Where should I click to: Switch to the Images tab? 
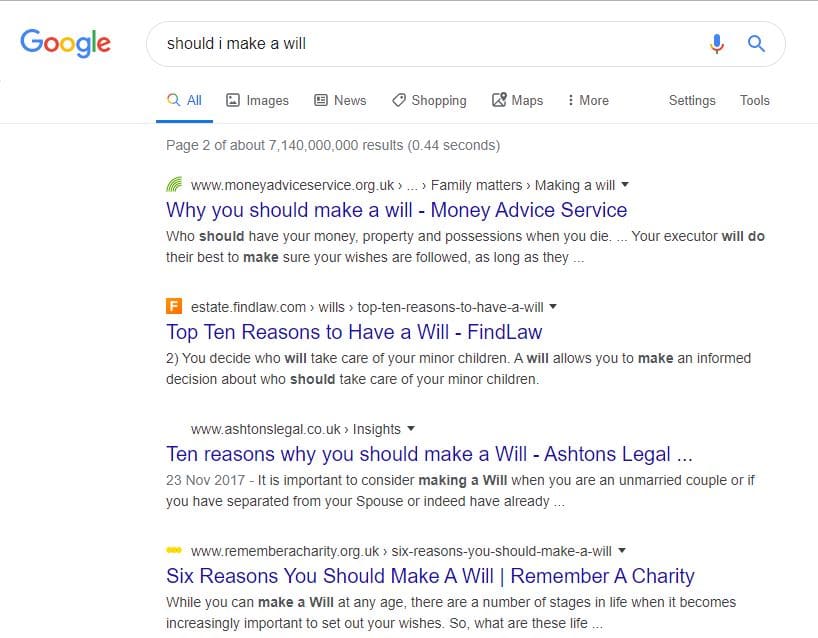point(257,100)
